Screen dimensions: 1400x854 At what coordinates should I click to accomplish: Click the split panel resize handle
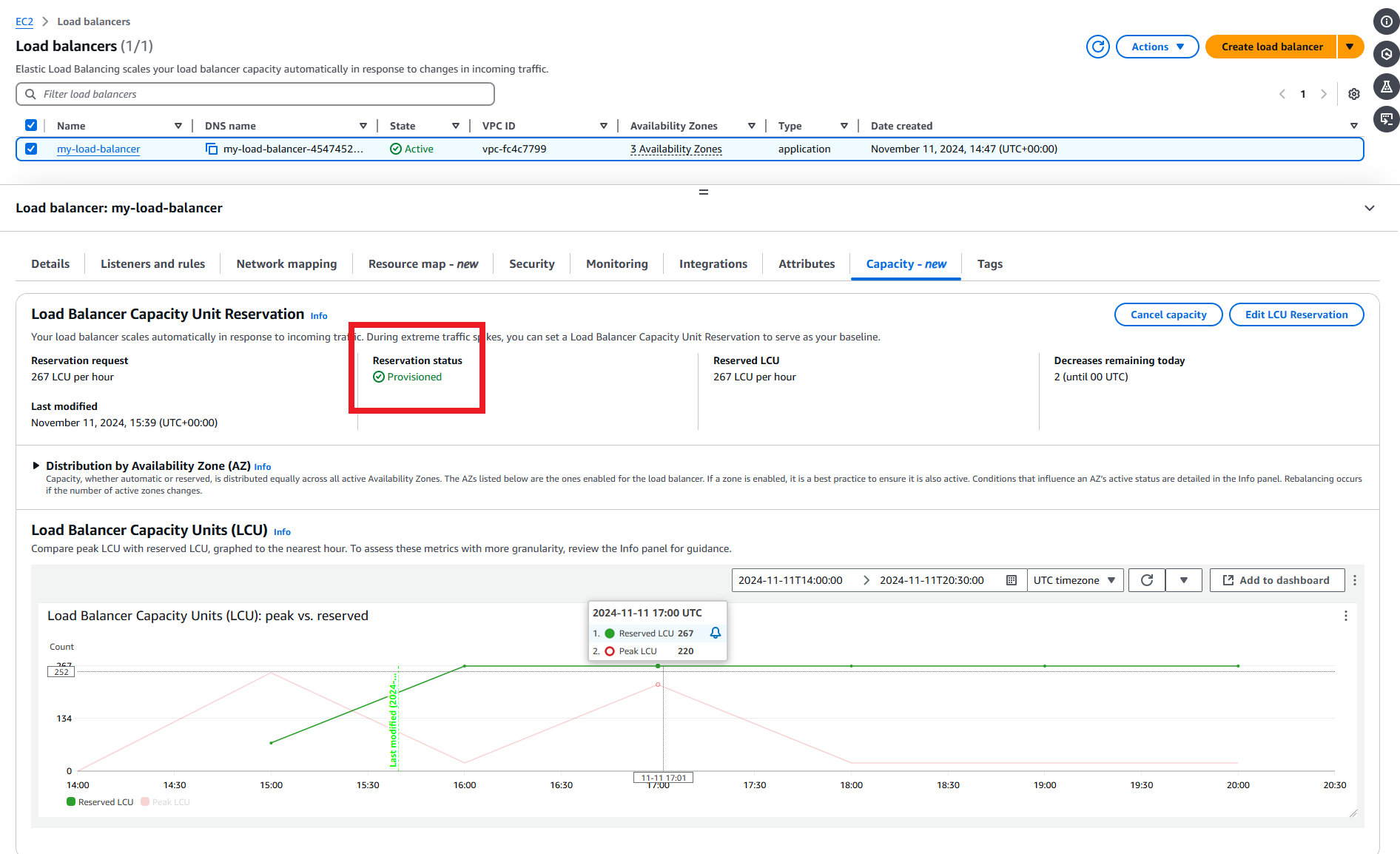704,192
